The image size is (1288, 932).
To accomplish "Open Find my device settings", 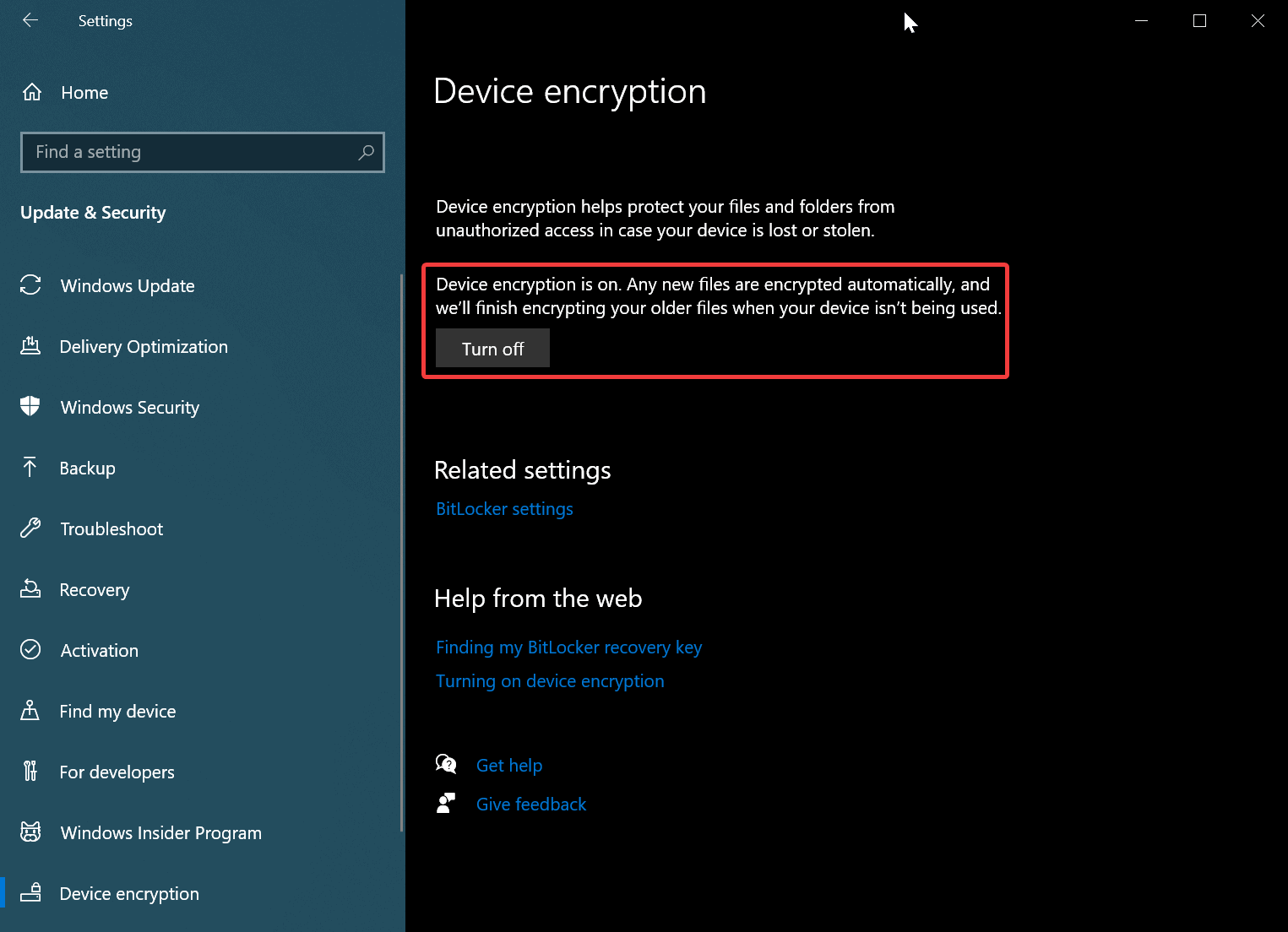I will [x=117, y=712].
